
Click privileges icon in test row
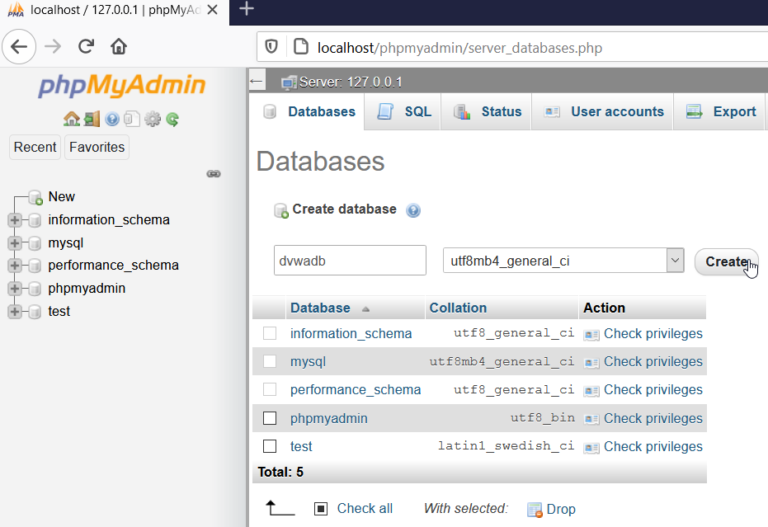coord(591,448)
